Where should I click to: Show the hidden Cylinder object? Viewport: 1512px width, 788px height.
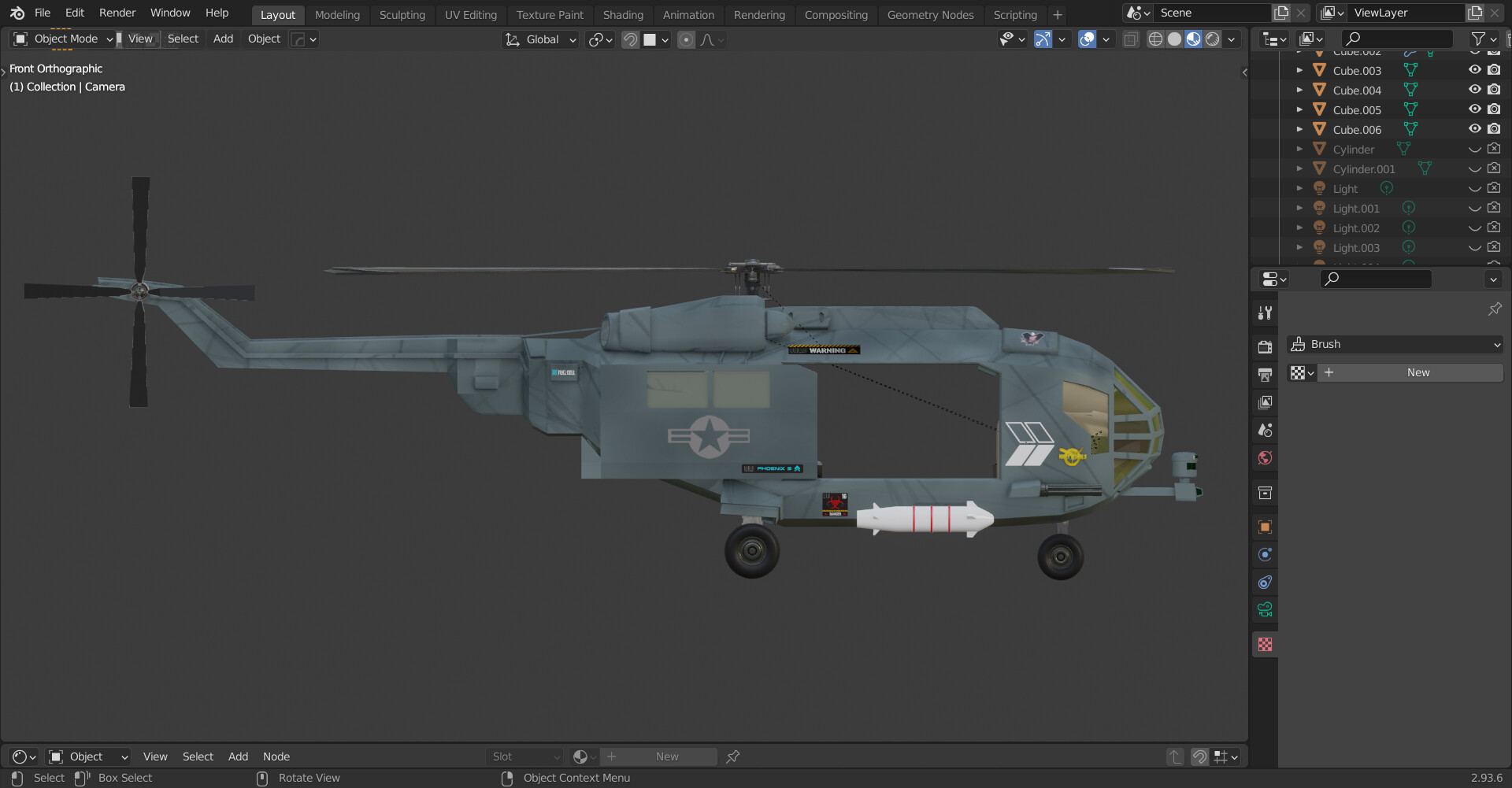click(1474, 149)
